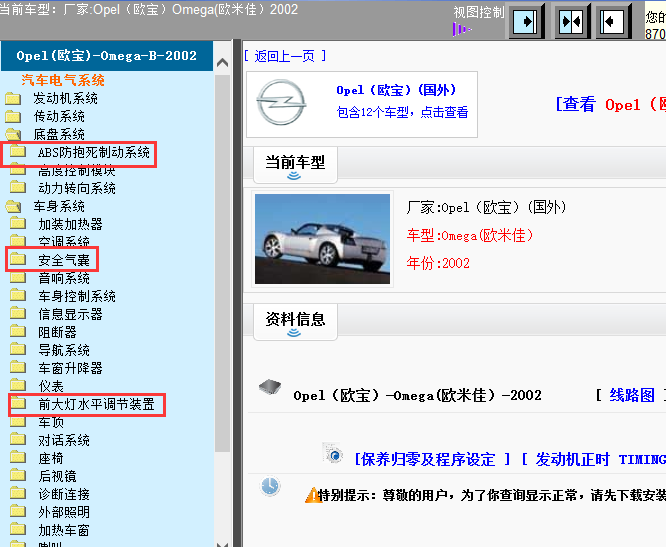
Task: Select 音响系统 tree item
Action: [64, 278]
